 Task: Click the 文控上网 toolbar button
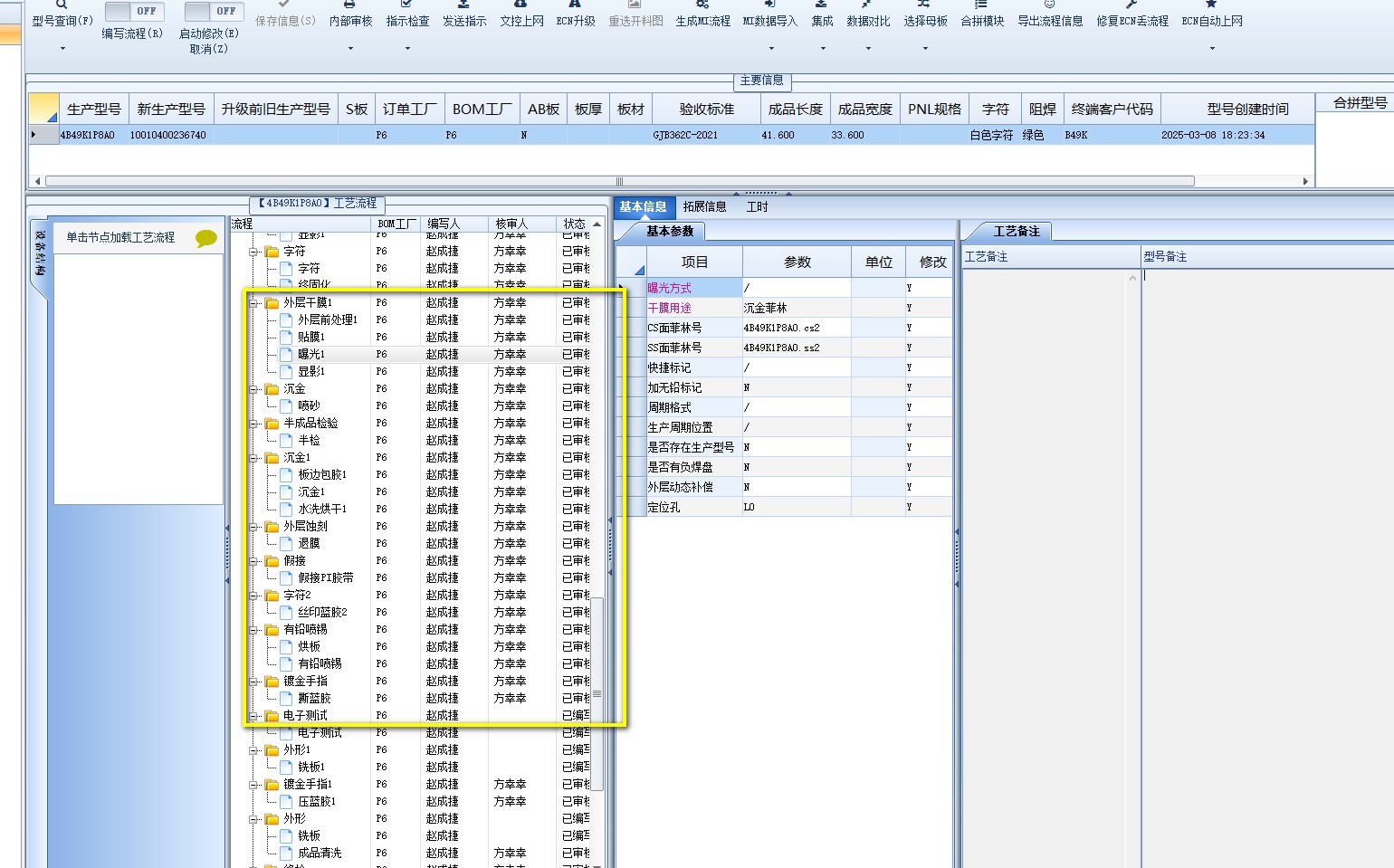coord(521,14)
